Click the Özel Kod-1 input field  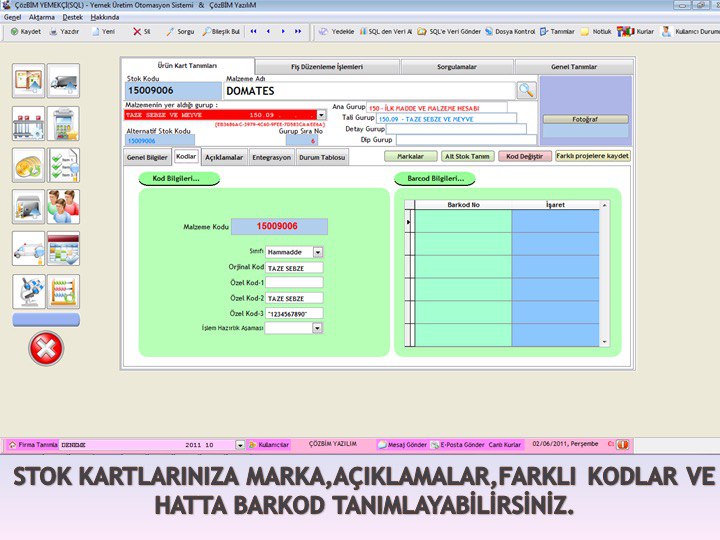point(294,283)
